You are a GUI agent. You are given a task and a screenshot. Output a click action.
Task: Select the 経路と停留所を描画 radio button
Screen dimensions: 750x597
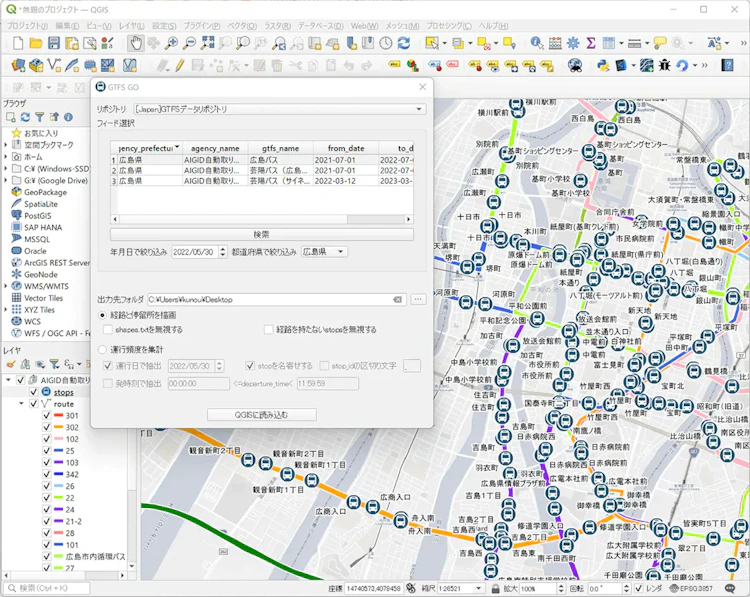tap(102, 315)
